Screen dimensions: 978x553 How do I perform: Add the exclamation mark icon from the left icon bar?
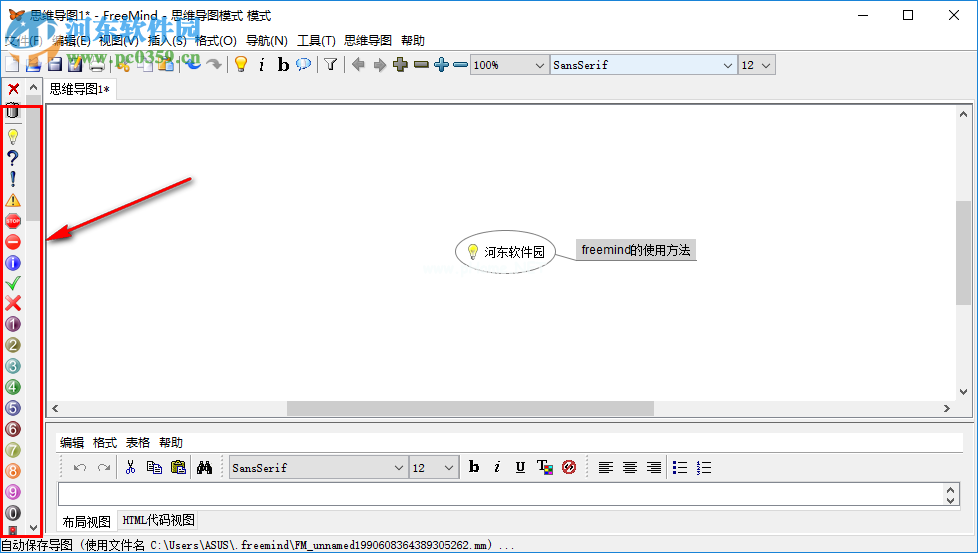[x=13, y=179]
